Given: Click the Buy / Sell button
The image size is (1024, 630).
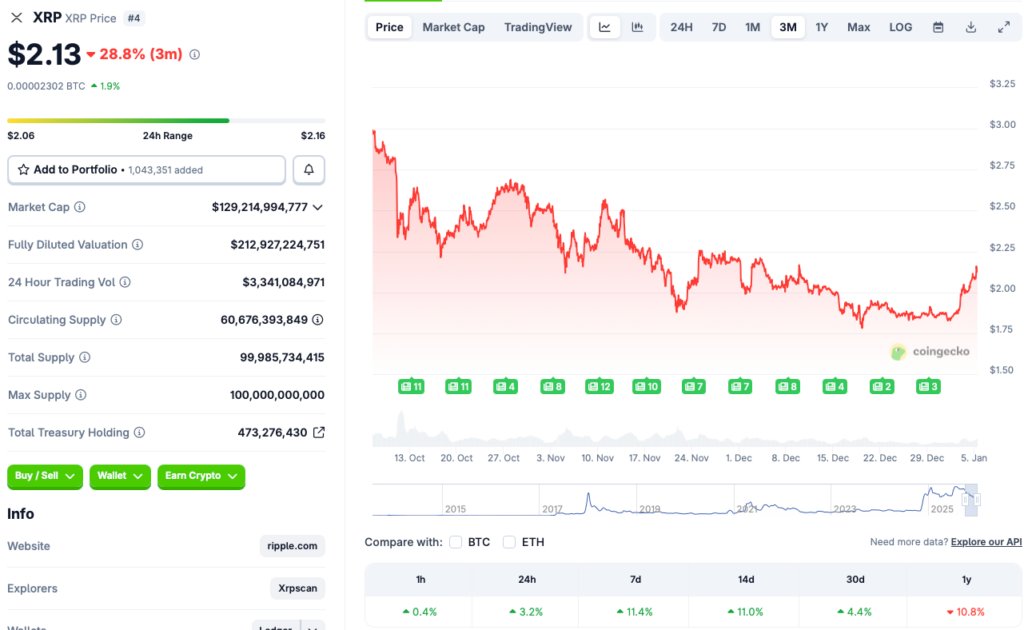Looking at the screenshot, I should (x=44, y=477).
